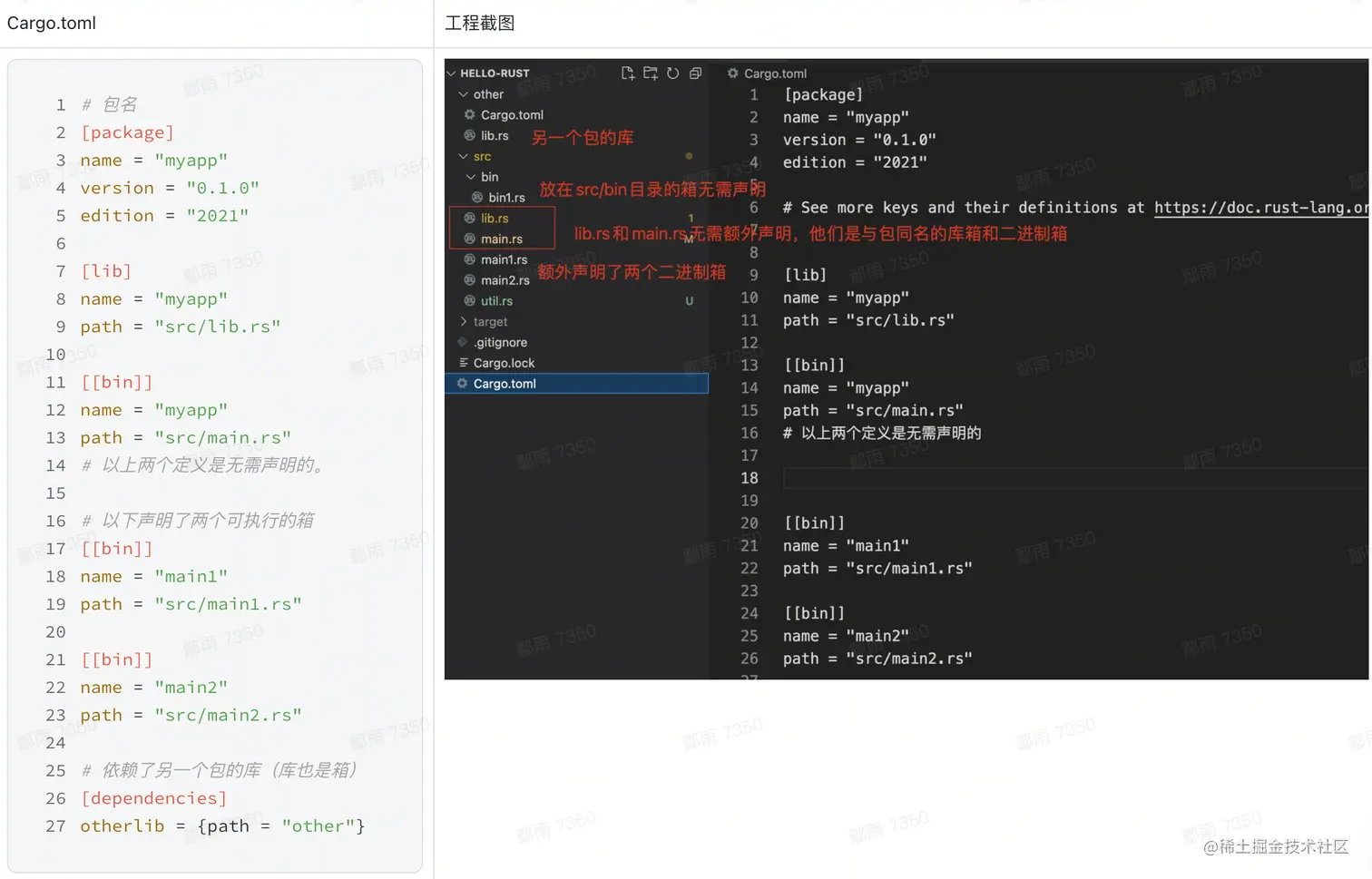Click the U git status badge on util.rs
The height and width of the screenshot is (879, 1372).
tap(690, 301)
